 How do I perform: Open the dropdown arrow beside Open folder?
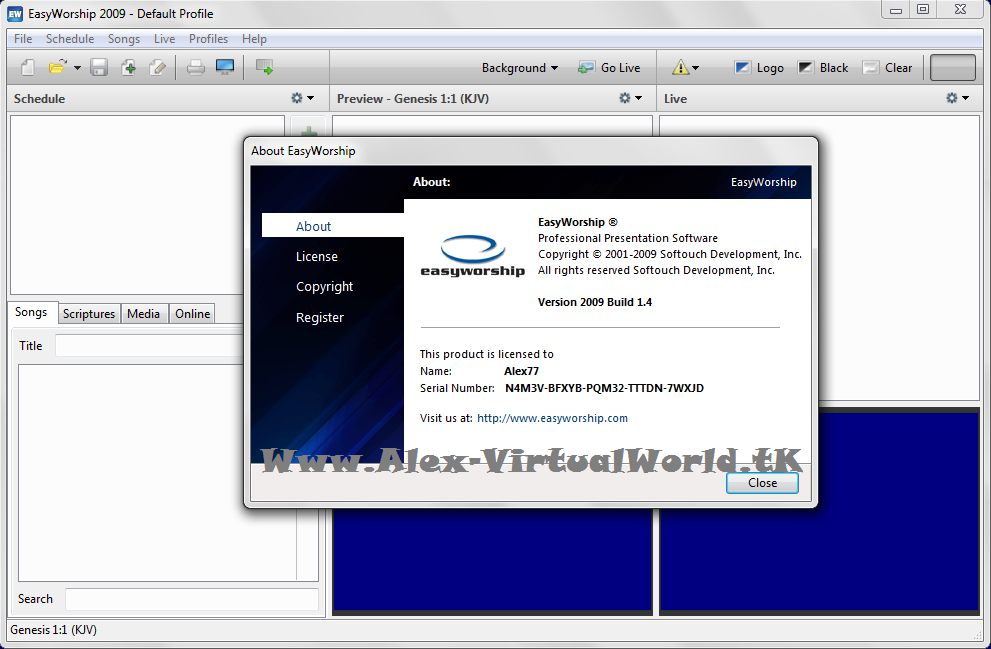tap(77, 68)
